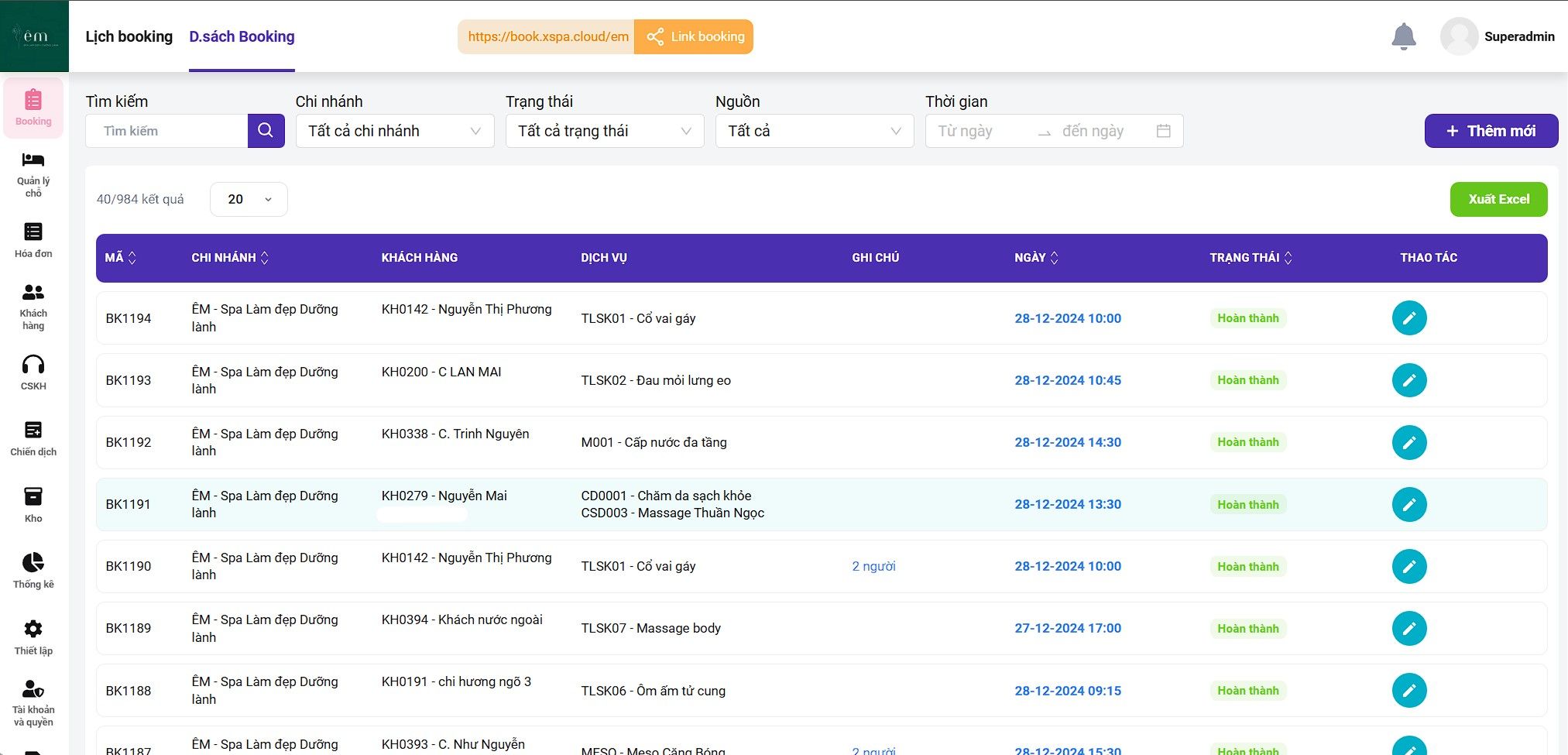The image size is (1568, 755).
Task: Edit booking BK1194 pencil icon
Action: point(1409,318)
